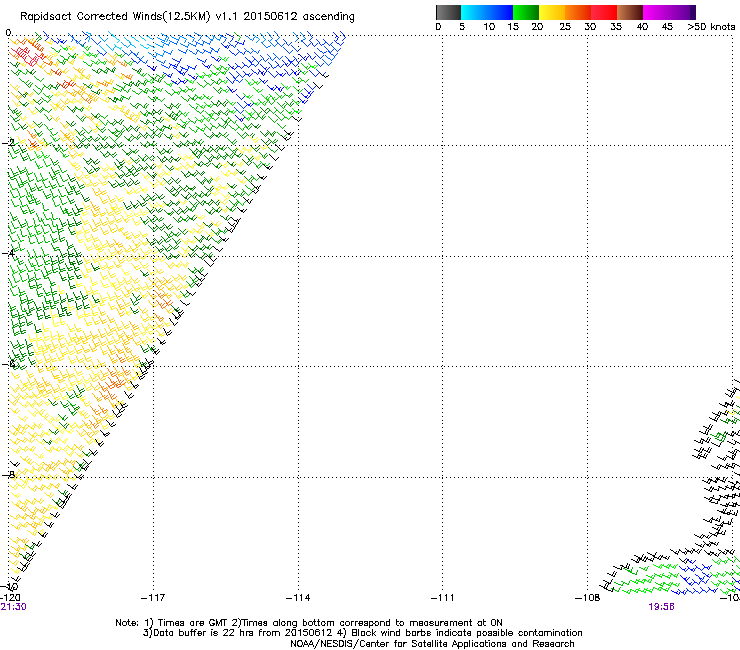Click the longitude label -120

10,598
